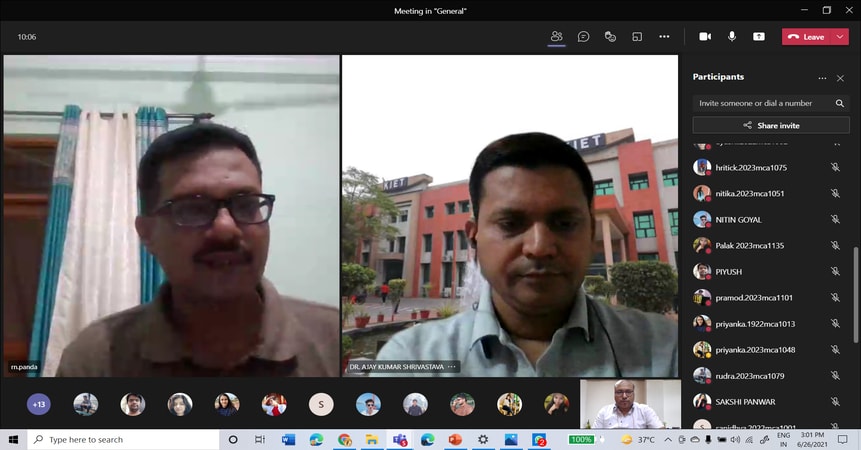This screenshot has width=861, height=450.
Task: Open the meeting chat panel
Action: (x=583, y=37)
